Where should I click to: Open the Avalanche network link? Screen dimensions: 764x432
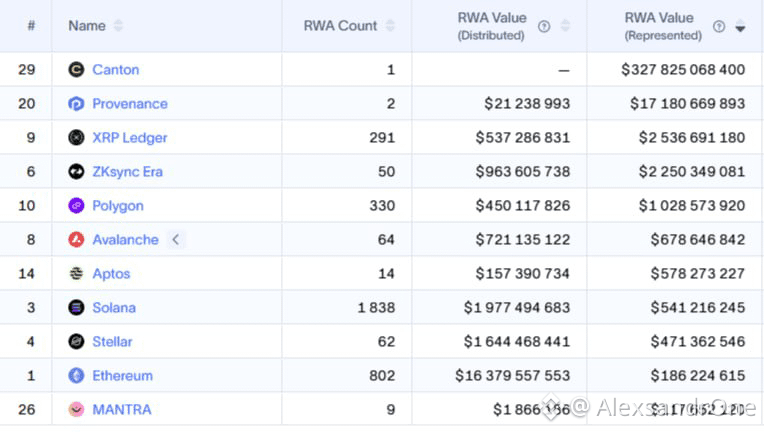(x=125, y=240)
